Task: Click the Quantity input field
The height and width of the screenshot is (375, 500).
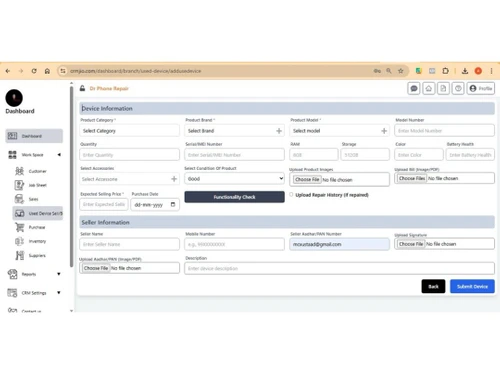Action: [x=129, y=155]
